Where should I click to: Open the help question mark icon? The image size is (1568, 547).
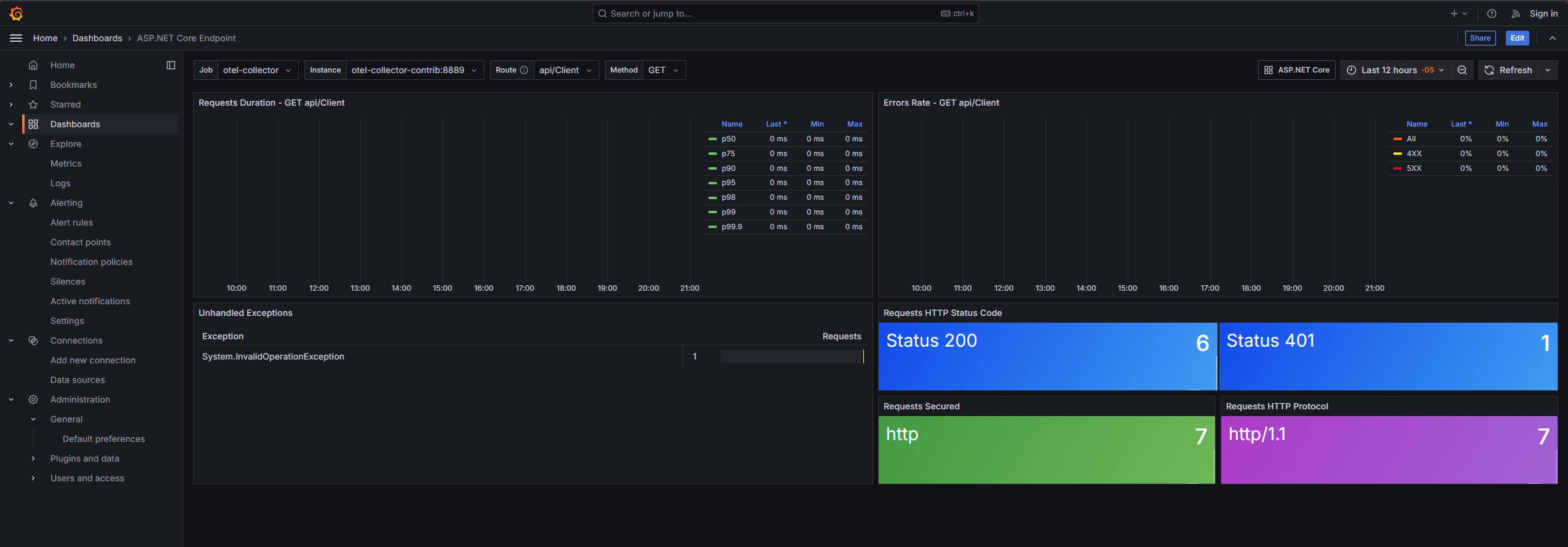(x=1491, y=14)
